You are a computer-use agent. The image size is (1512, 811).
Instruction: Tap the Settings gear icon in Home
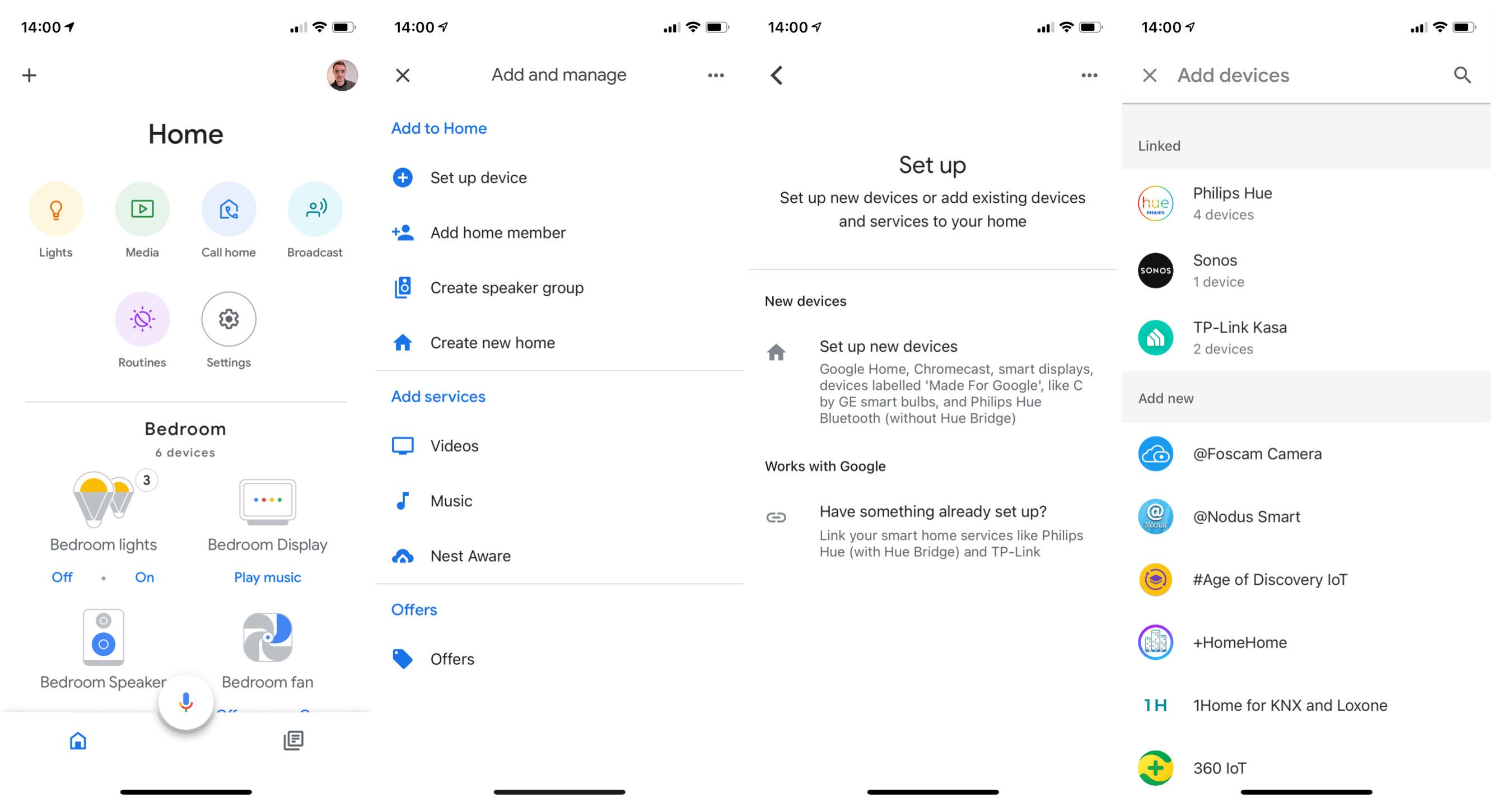(x=227, y=319)
